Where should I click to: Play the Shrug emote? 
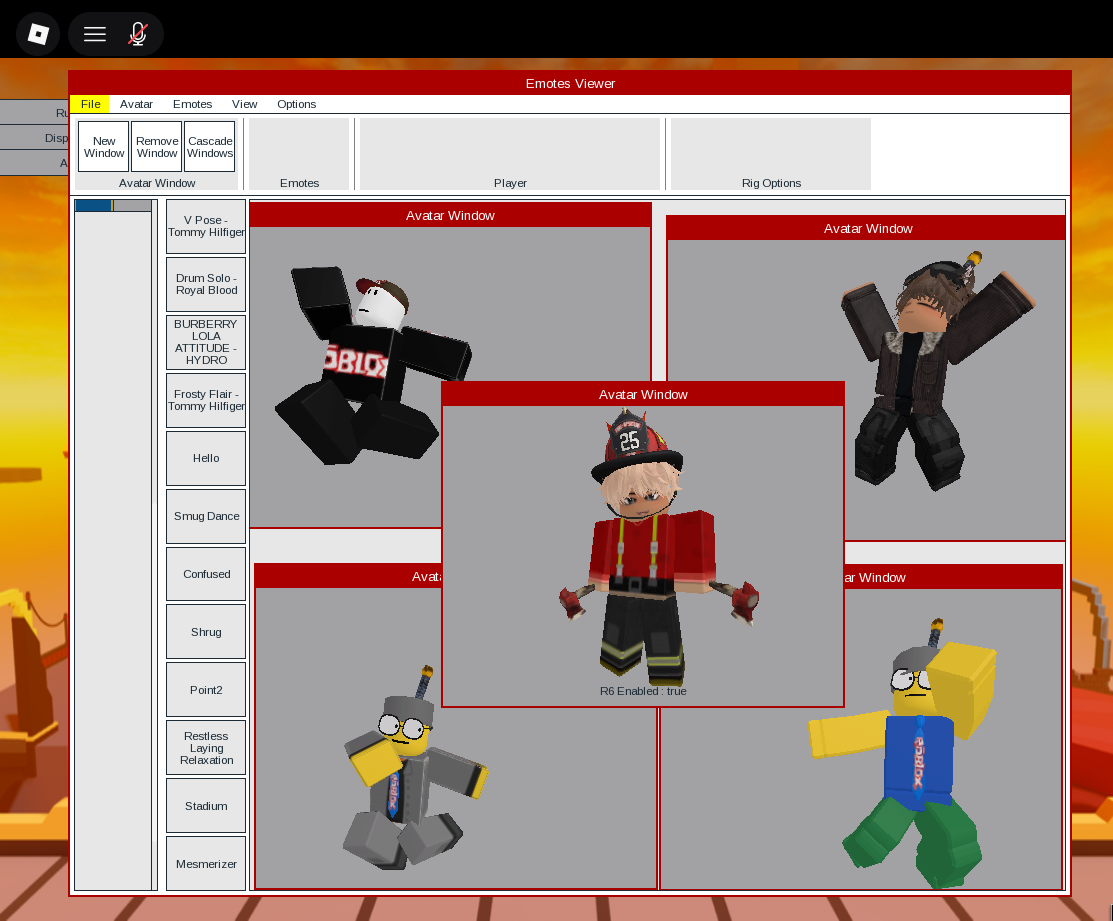pyautogui.click(x=206, y=632)
